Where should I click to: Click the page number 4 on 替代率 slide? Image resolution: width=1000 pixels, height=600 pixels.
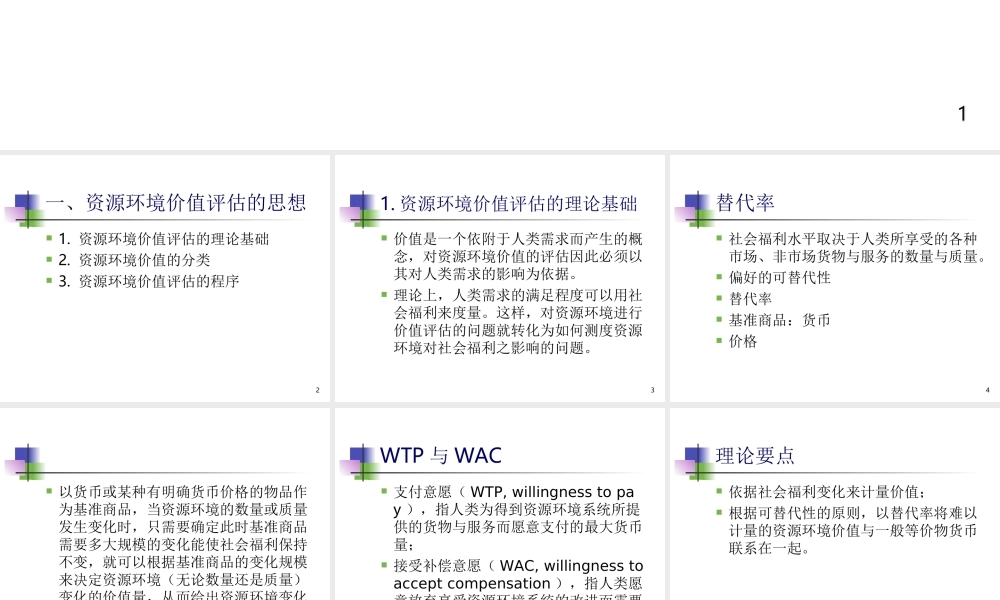tap(986, 390)
